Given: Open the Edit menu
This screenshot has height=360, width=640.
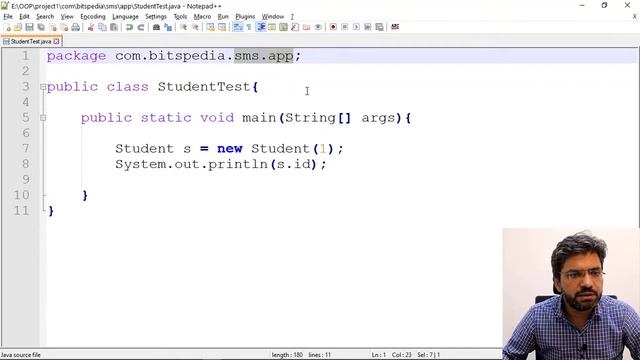Looking at the screenshot, I should [x=24, y=17].
